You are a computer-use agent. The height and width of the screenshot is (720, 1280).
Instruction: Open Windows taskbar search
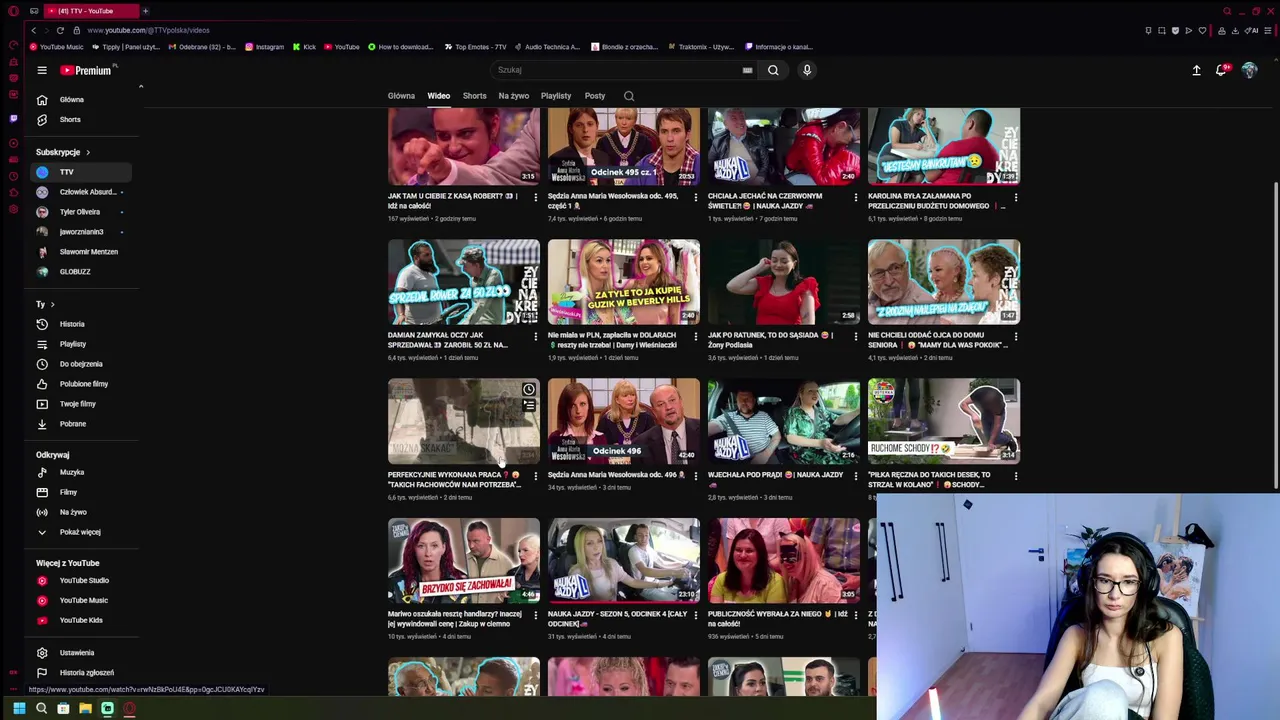click(x=41, y=708)
